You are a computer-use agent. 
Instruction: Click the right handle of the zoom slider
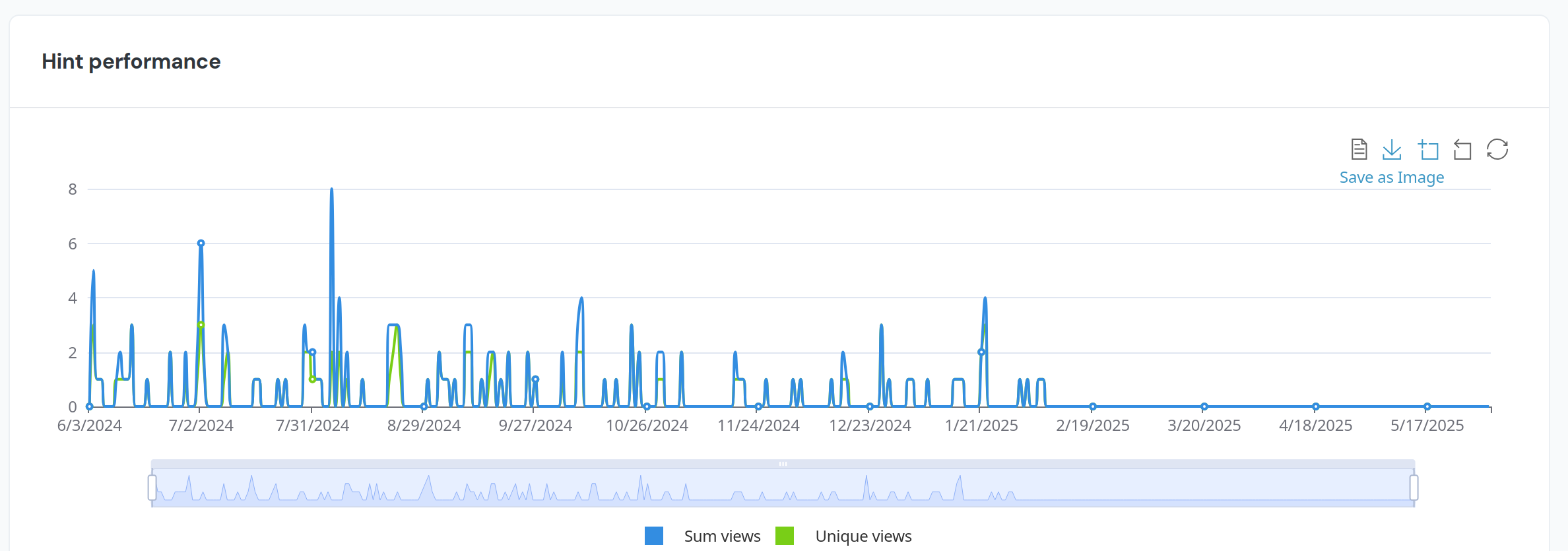tap(1414, 488)
